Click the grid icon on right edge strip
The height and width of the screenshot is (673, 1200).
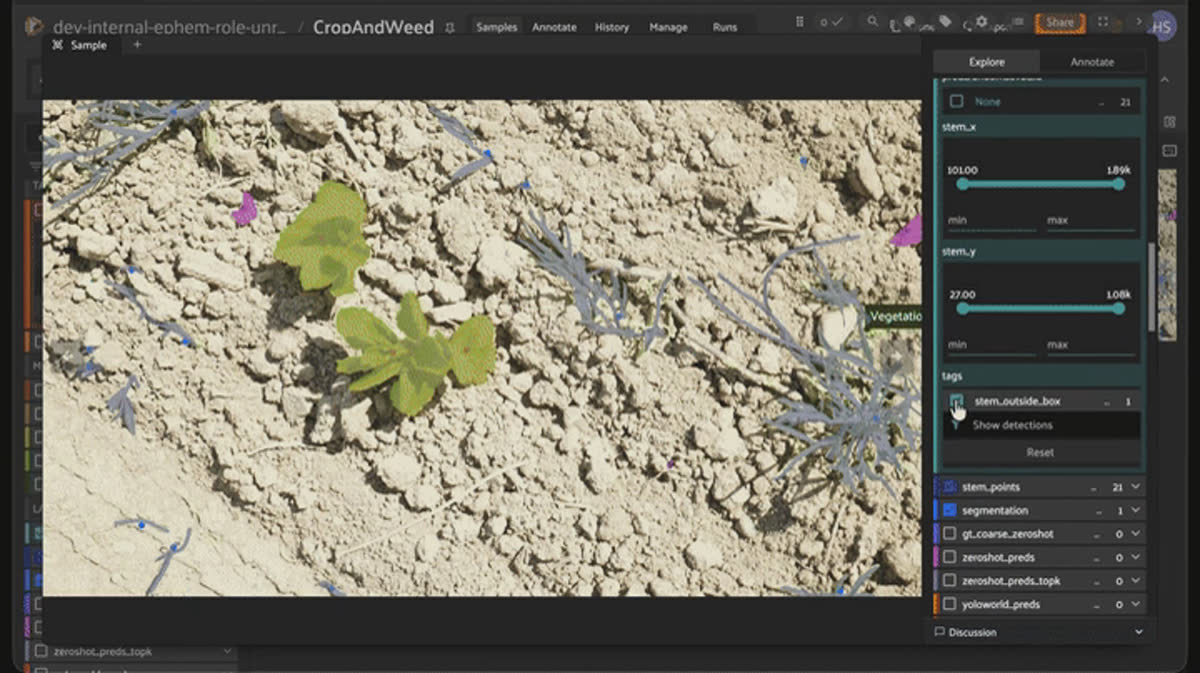tap(1169, 122)
